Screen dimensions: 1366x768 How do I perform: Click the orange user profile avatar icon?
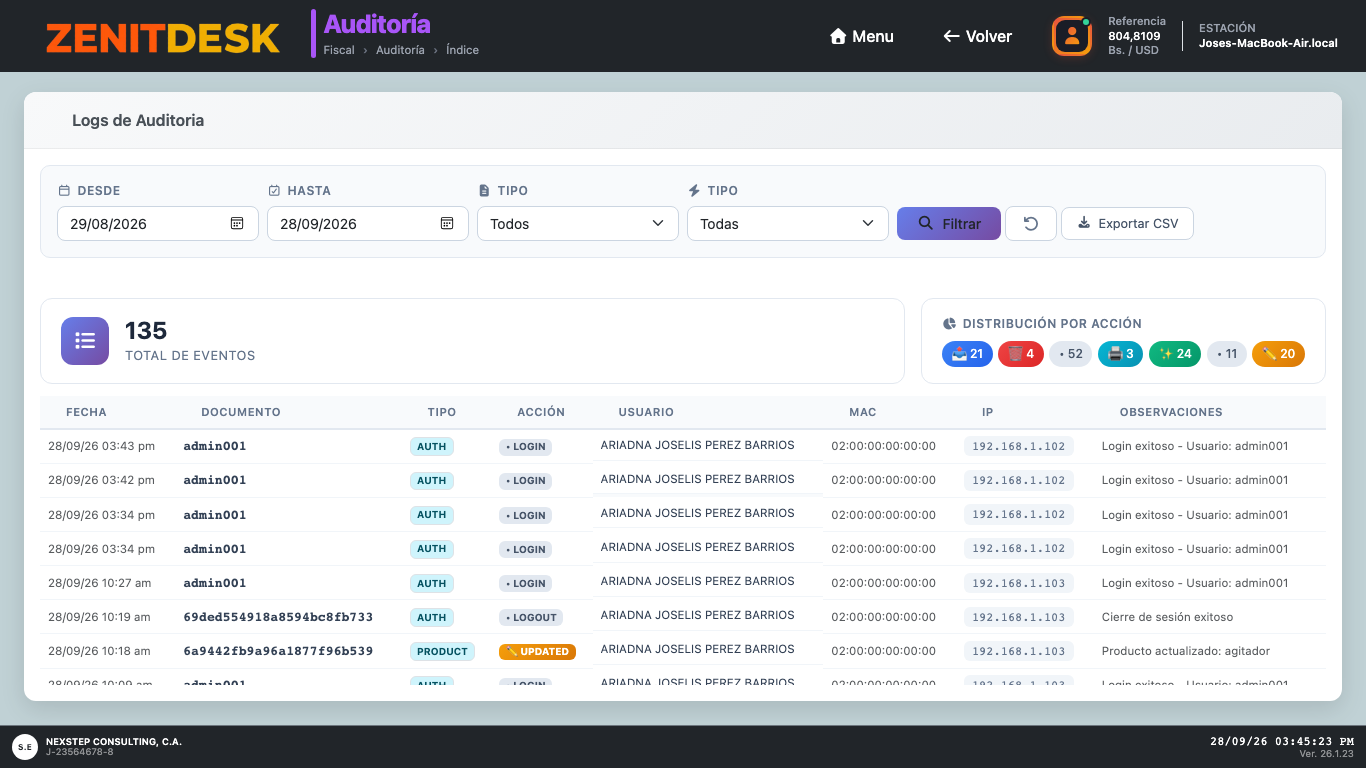1071,36
